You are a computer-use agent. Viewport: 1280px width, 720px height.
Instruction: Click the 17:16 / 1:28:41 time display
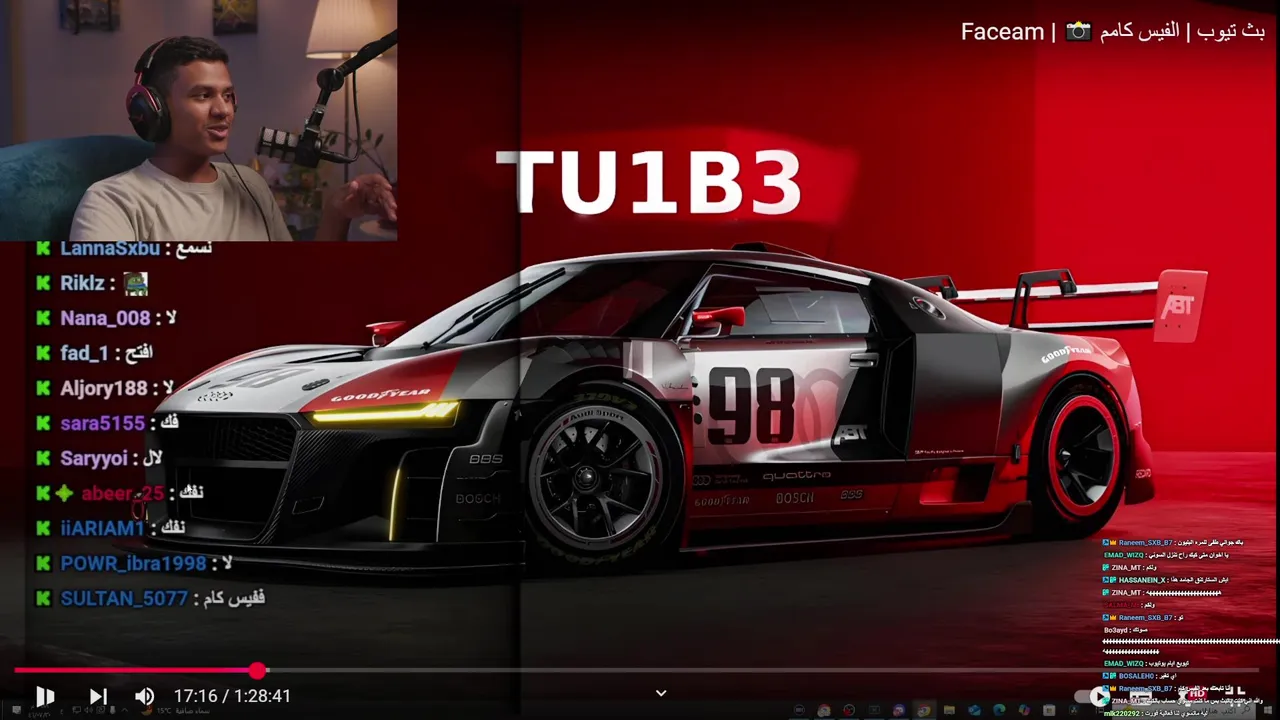coord(232,696)
